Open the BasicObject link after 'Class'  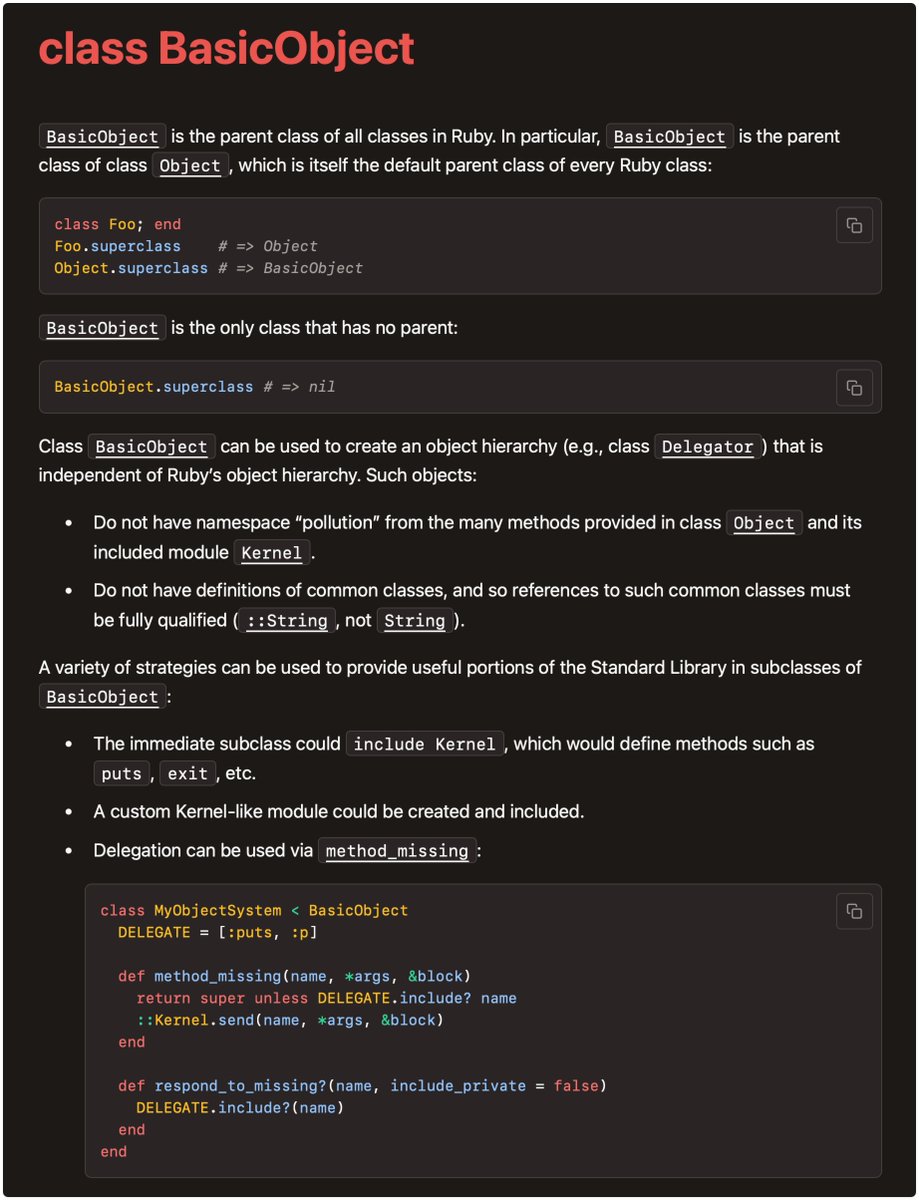[152, 447]
